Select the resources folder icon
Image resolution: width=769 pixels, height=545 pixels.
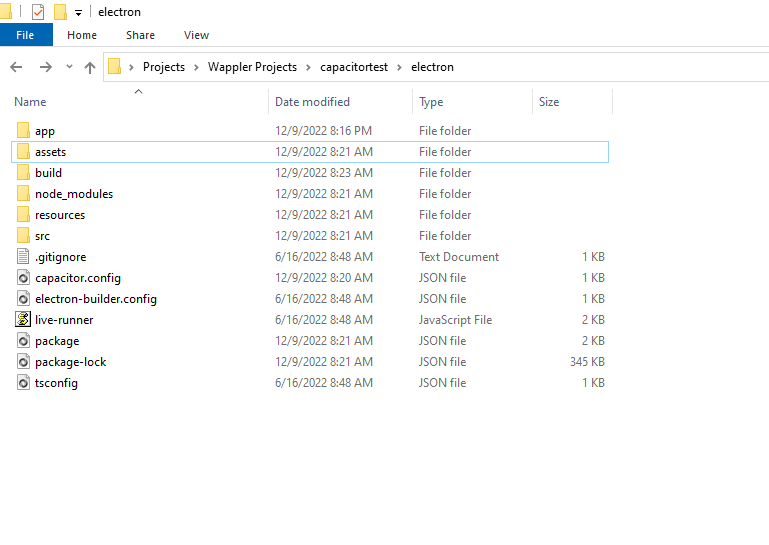click(x=23, y=215)
